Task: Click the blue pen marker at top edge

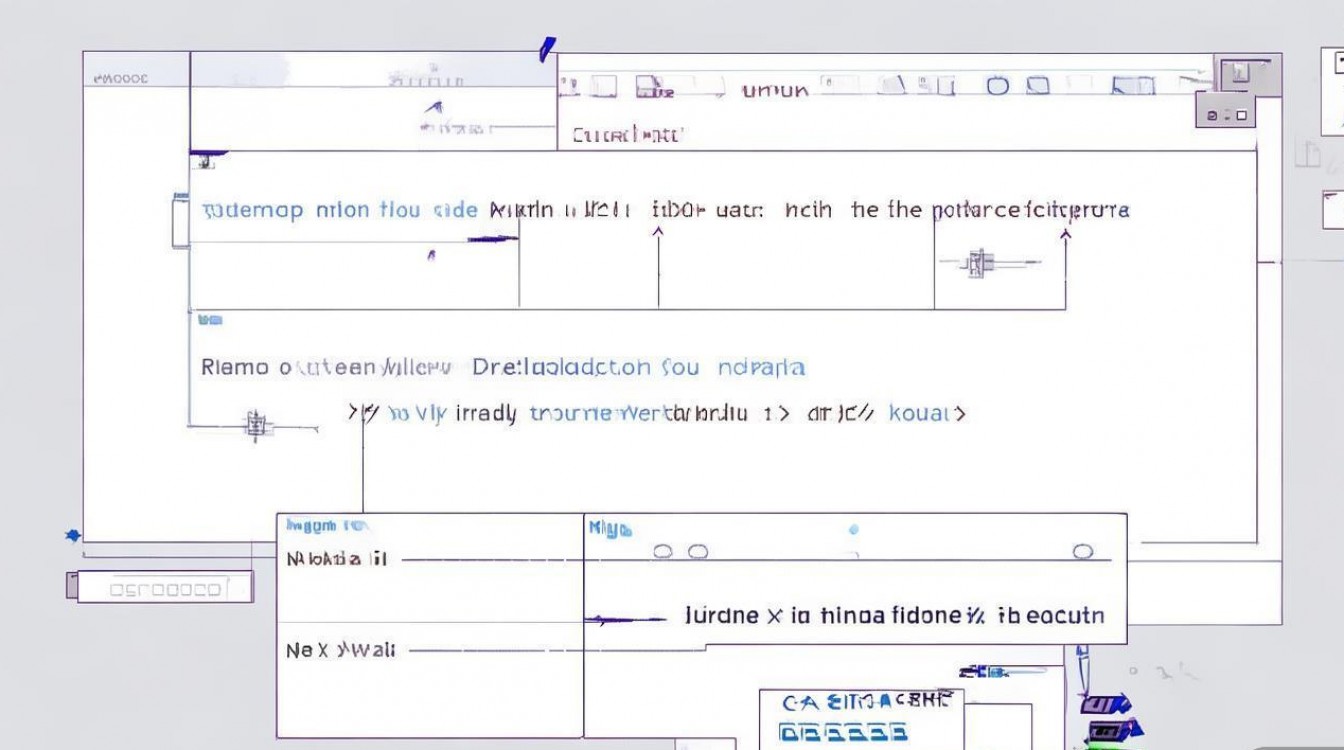Action: (x=546, y=49)
